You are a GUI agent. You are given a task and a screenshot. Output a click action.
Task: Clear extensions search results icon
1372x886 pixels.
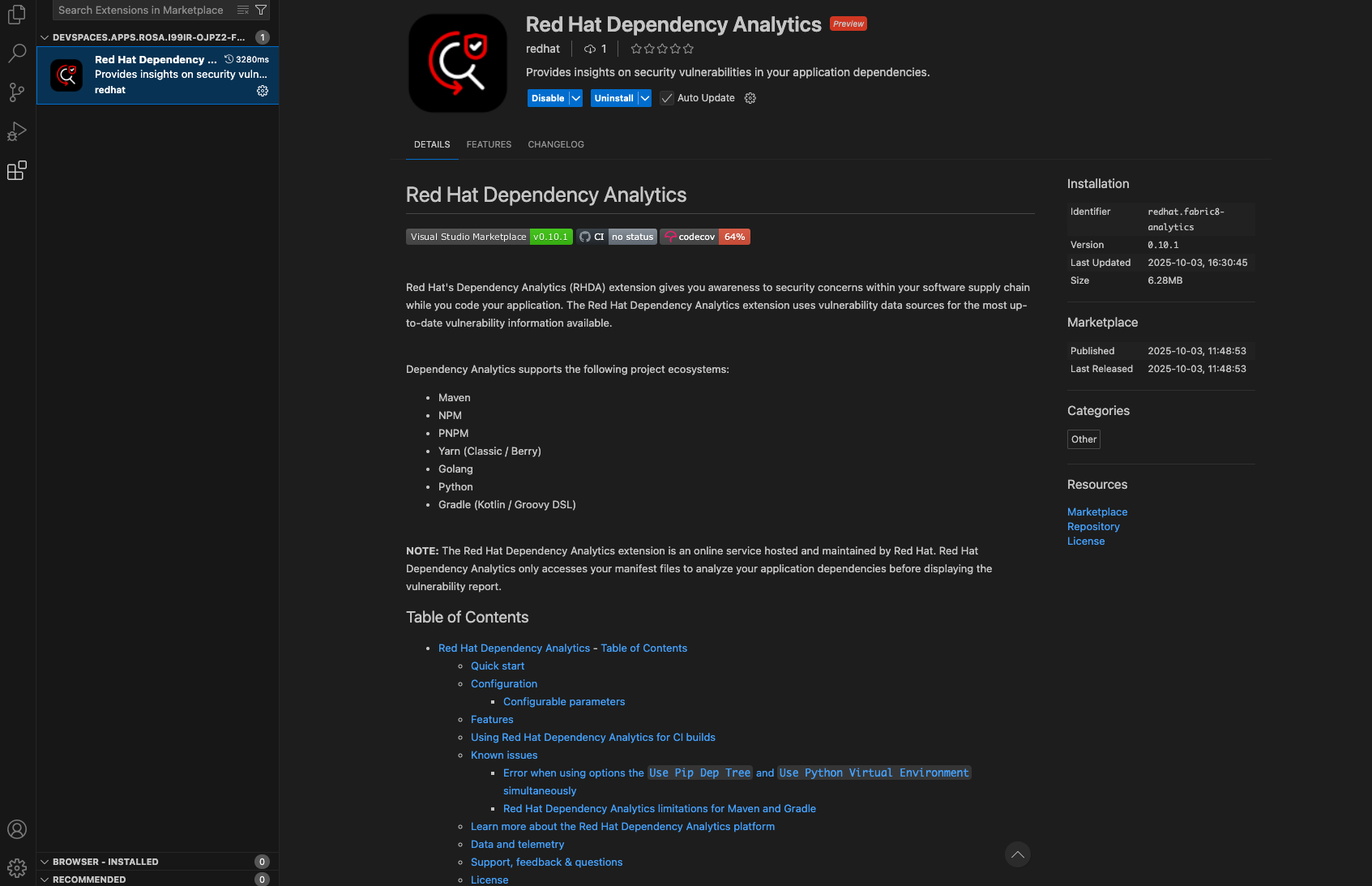243,10
